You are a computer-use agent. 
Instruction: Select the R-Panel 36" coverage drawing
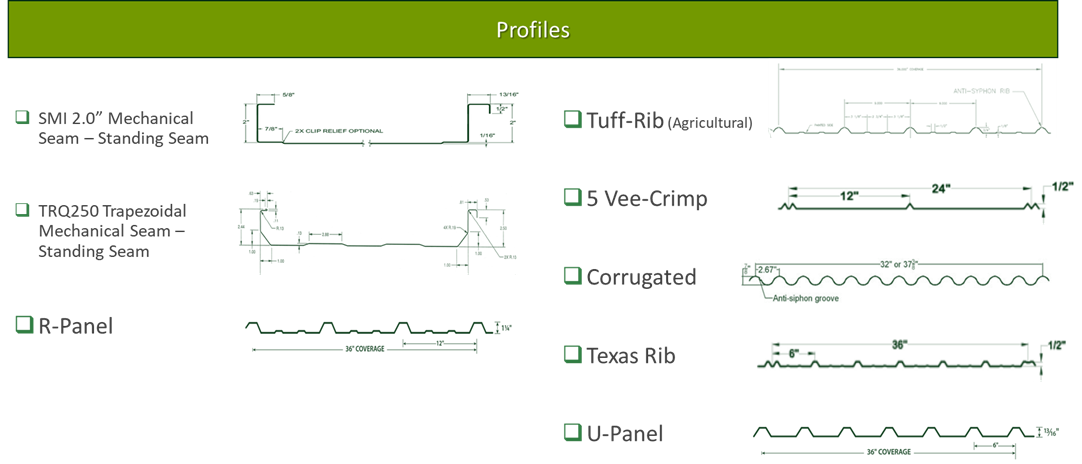[x=370, y=335]
